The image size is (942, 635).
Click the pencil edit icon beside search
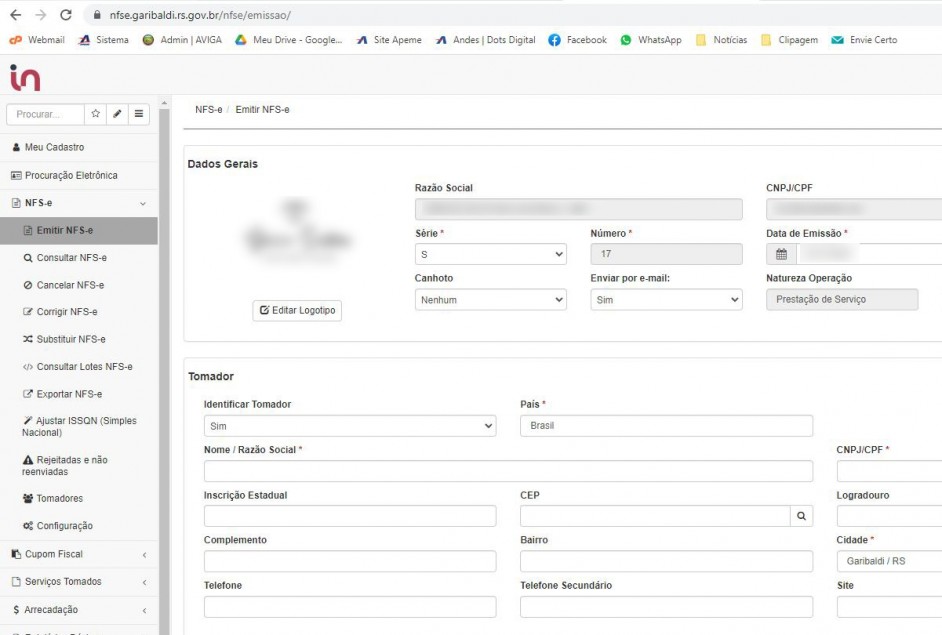point(117,114)
